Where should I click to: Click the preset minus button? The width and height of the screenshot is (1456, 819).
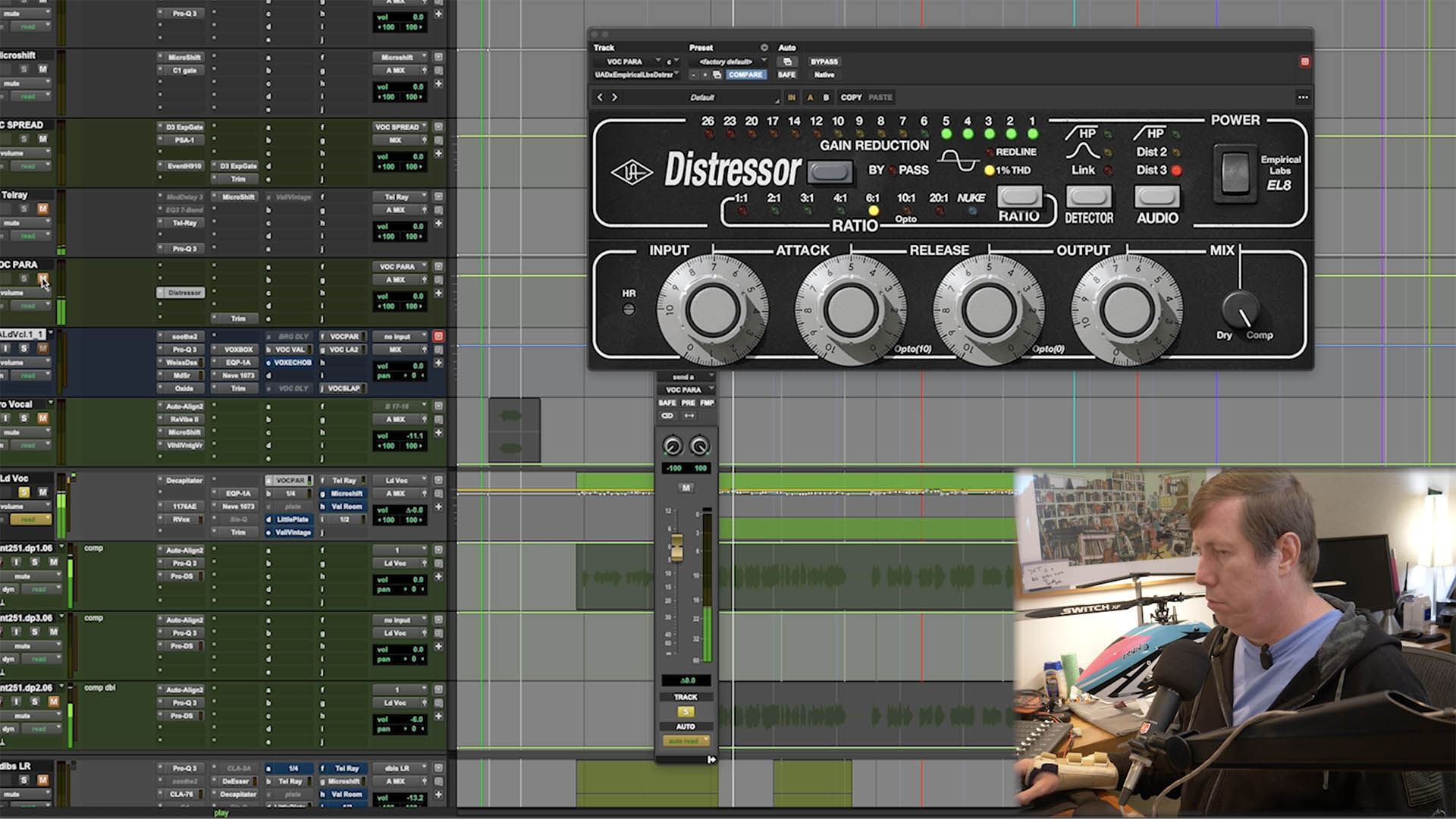coord(693,75)
